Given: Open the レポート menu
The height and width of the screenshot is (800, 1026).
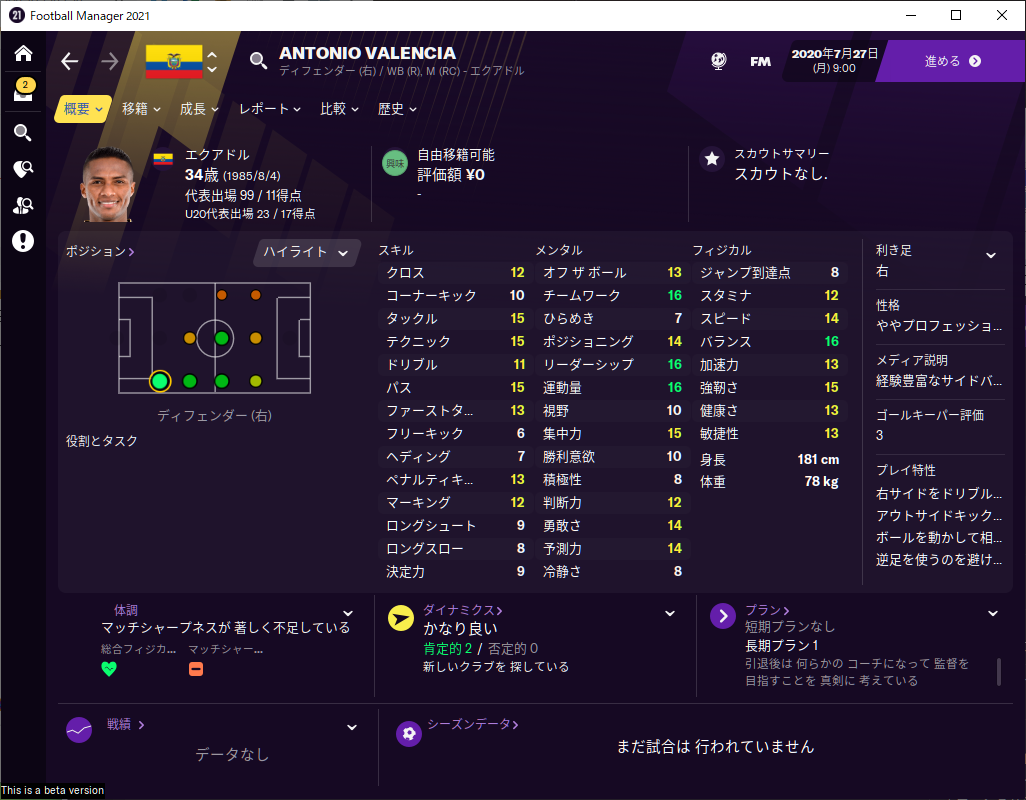Looking at the screenshot, I should (x=270, y=109).
